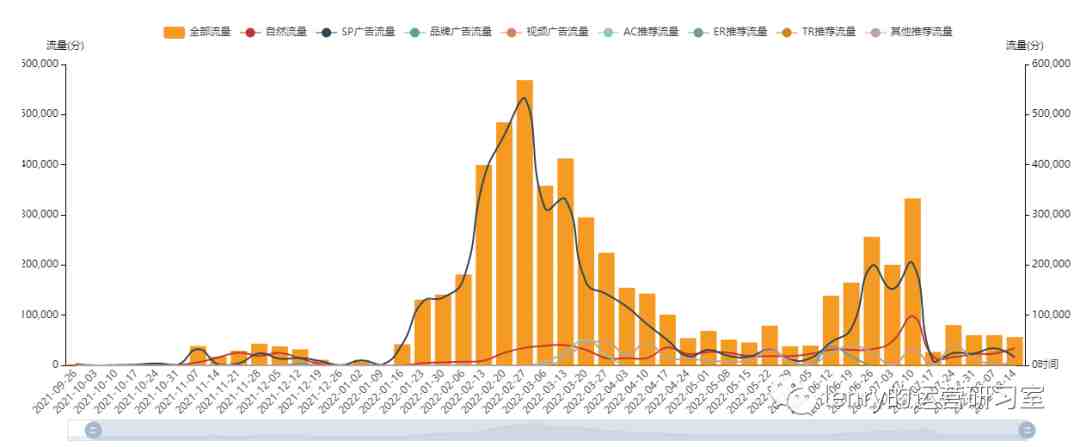Click the right zoom slider handle
Image resolution: width=1080 pixels, height=447 pixels.
click(x=1026, y=430)
